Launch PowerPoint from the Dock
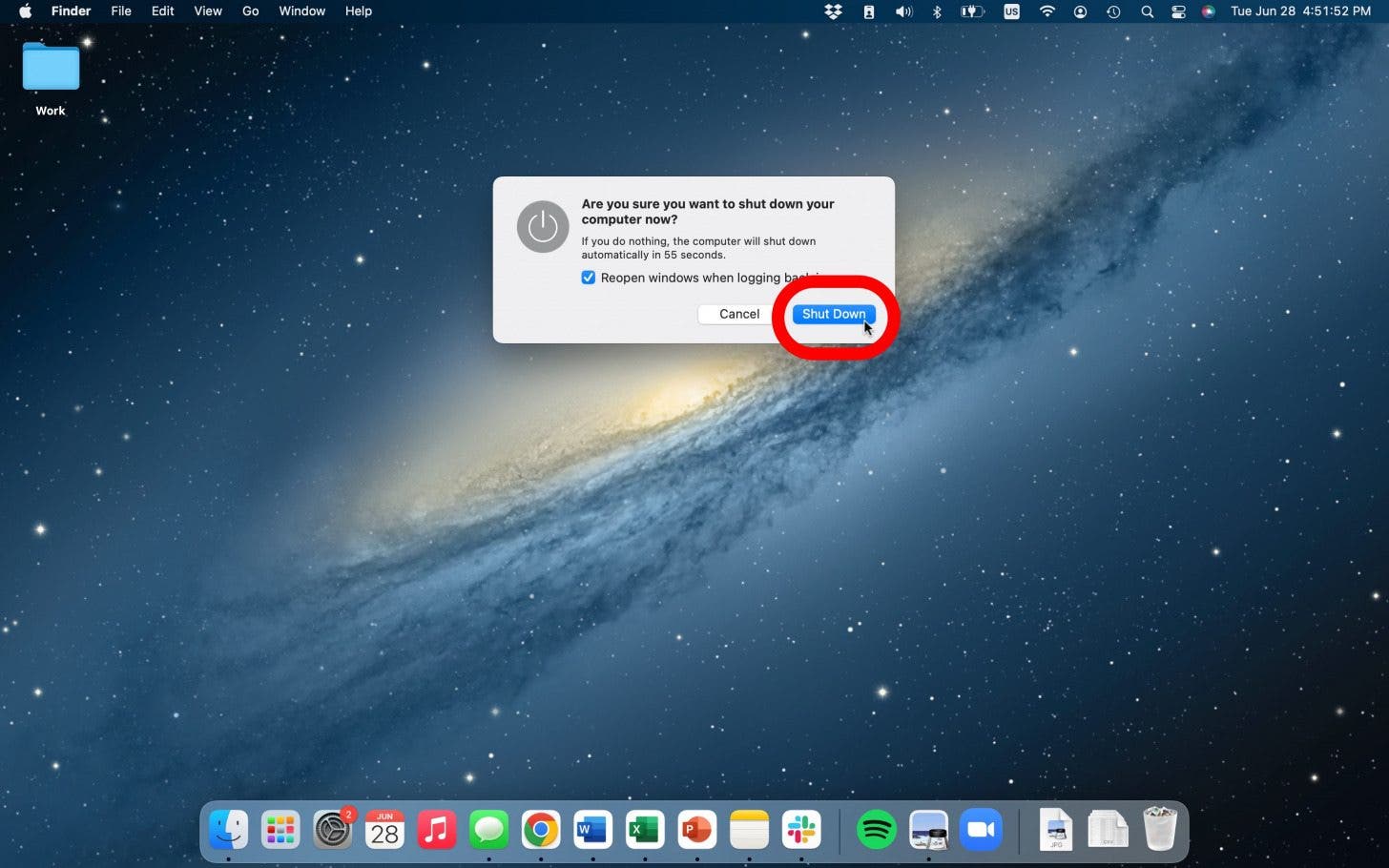 click(x=696, y=829)
